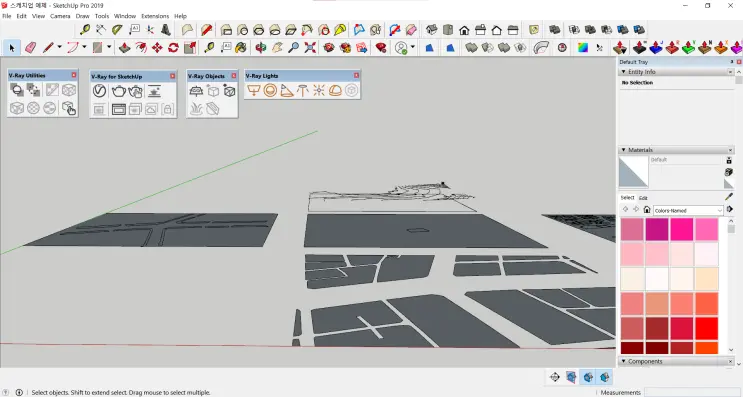The width and height of the screenshot is (743, 397).
Task: Close the V-Ray Lights toolbar
Action: coord(356,75)
